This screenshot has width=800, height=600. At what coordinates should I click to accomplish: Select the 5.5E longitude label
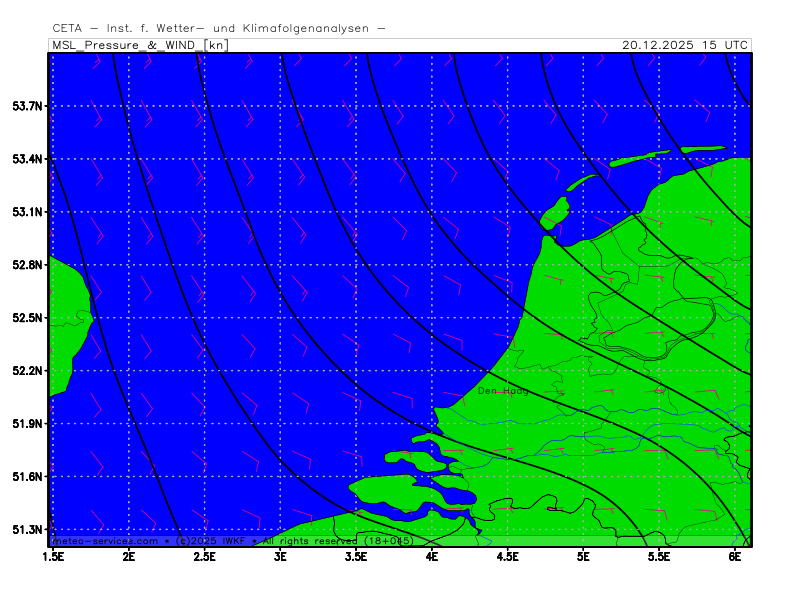click(659, 555)
